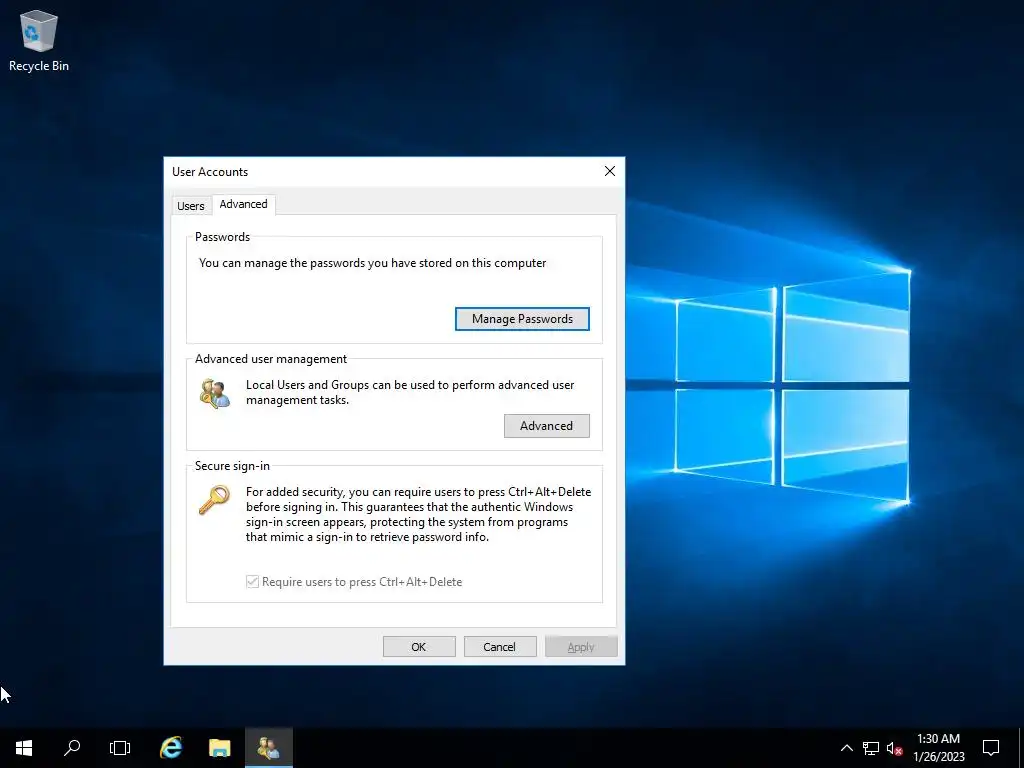Select the Advanced tab
The height and width of the screenshot is (768, 1024).
[244, 204]
